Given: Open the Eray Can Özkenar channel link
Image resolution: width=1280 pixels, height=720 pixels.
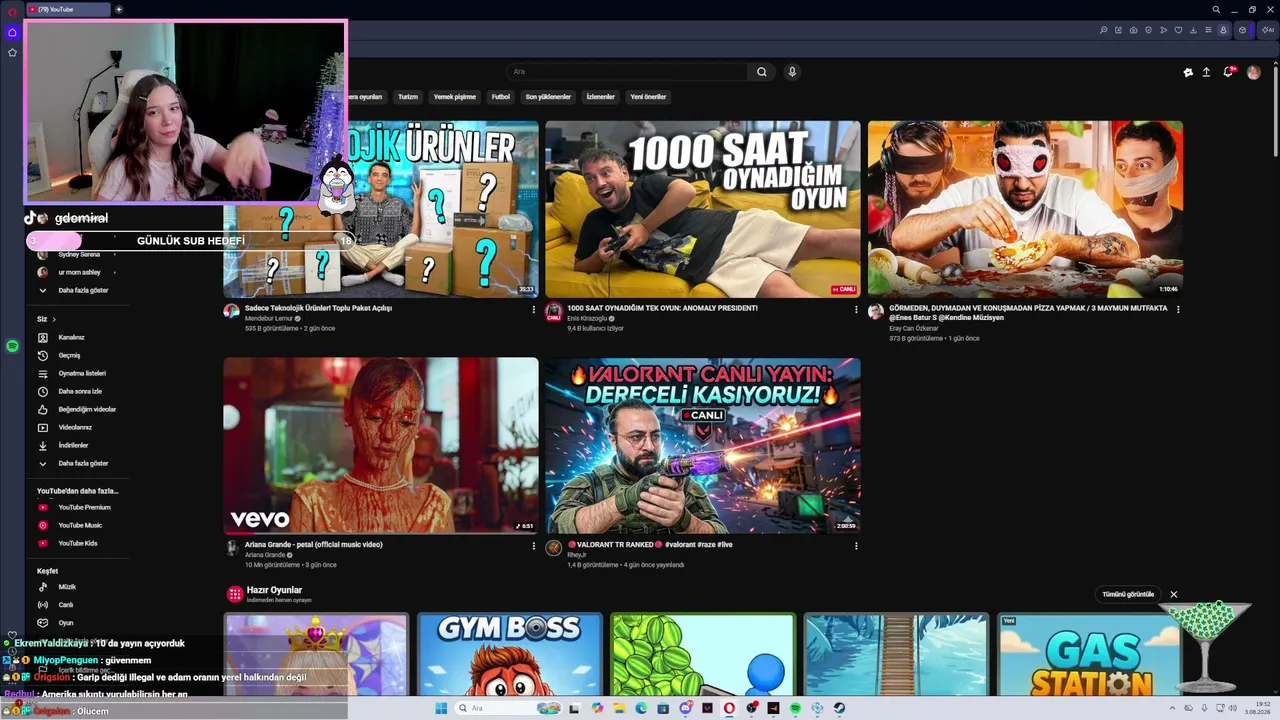Looking at the screenshot, I should click(914, 328).
